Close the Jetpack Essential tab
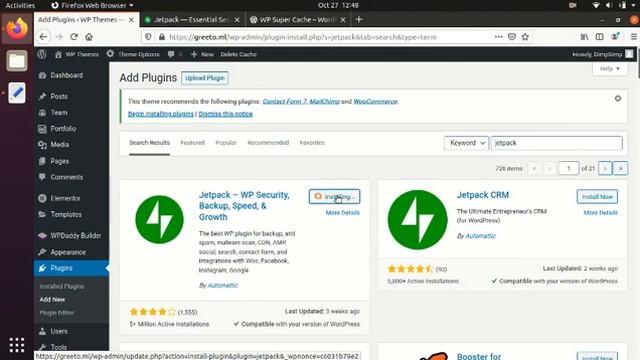640x360 pixels. (237, 20)
